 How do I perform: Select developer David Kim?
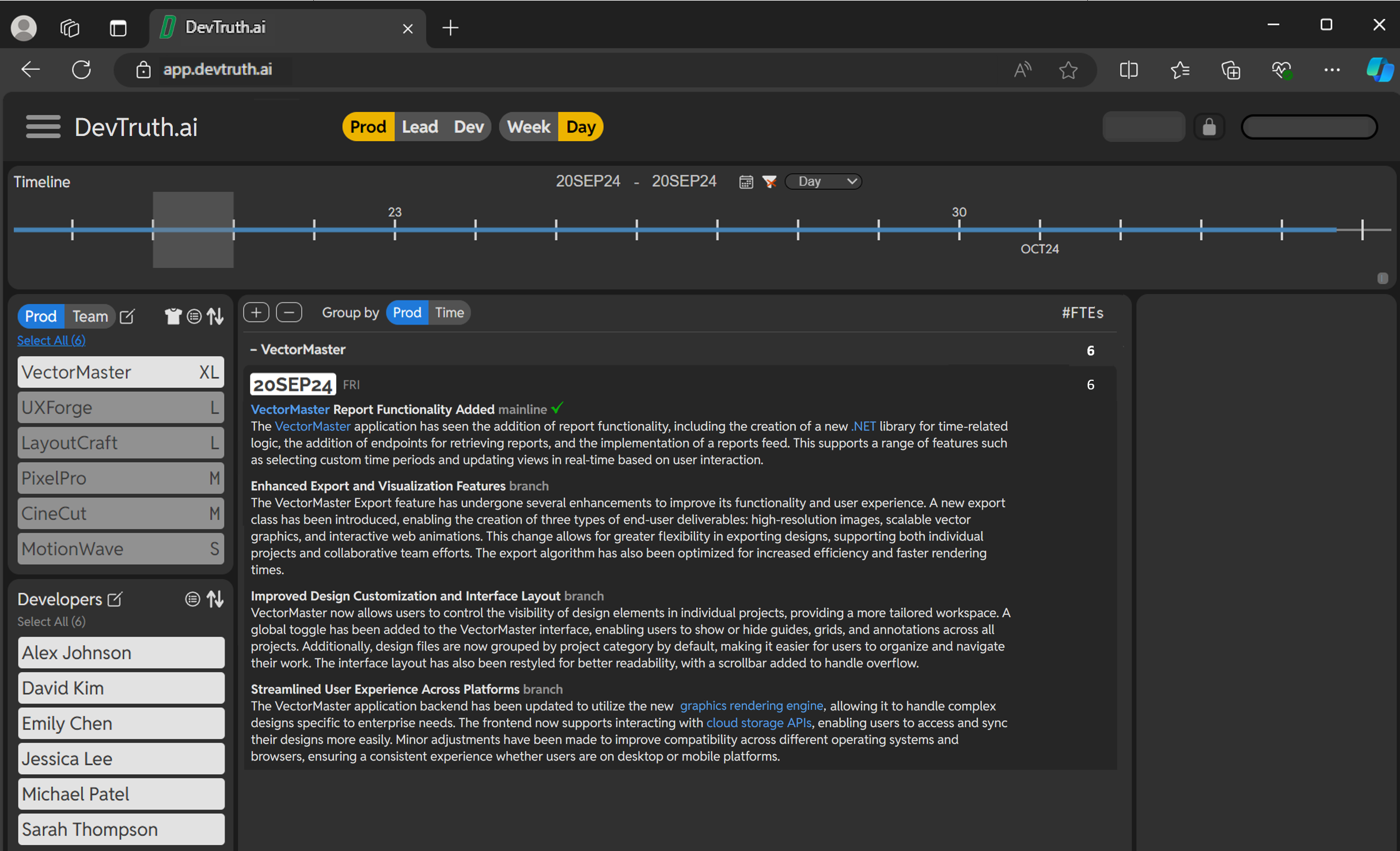pyautogui.click(x=121, y=688)
